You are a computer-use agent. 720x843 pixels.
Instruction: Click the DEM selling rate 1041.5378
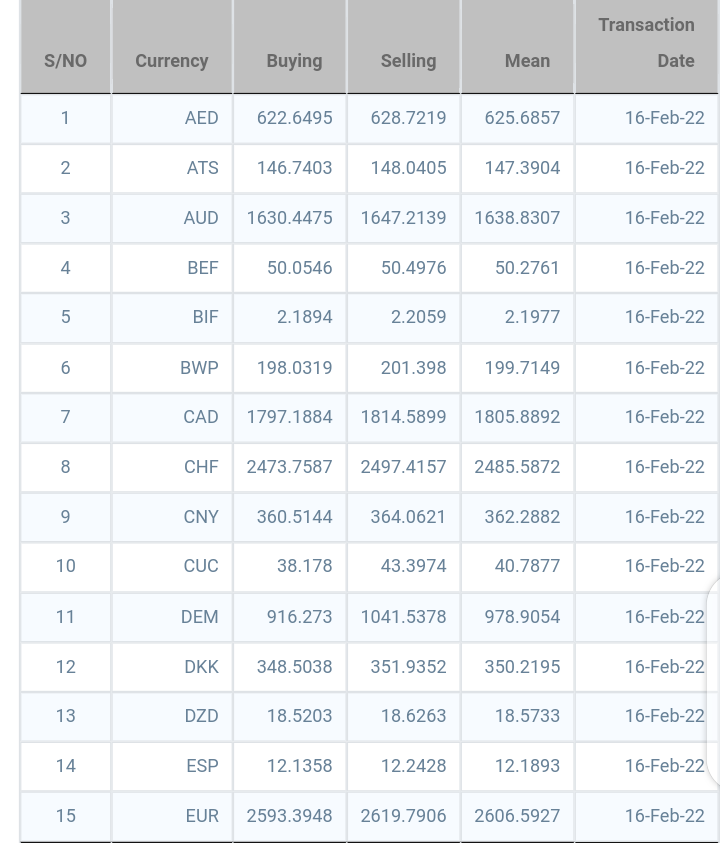coord(404,617)
